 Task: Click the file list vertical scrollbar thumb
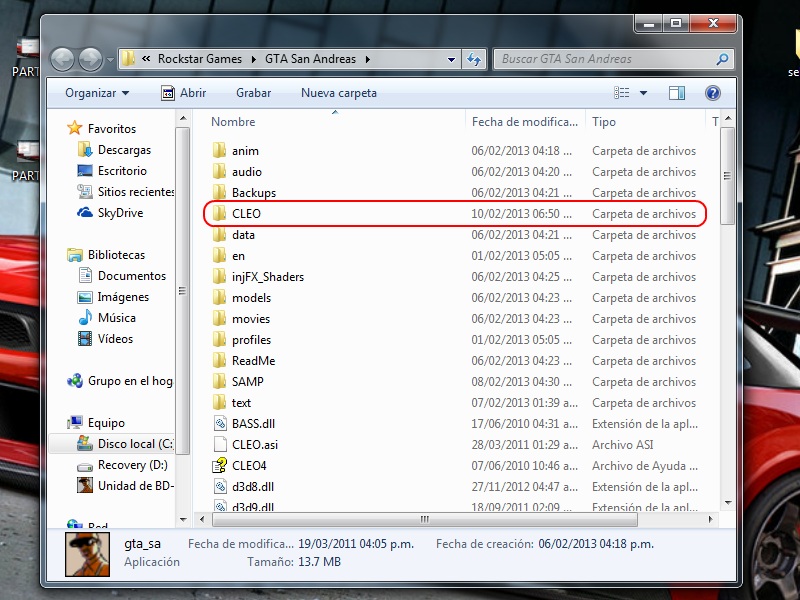pyautogui.click(x=728, y=176)
